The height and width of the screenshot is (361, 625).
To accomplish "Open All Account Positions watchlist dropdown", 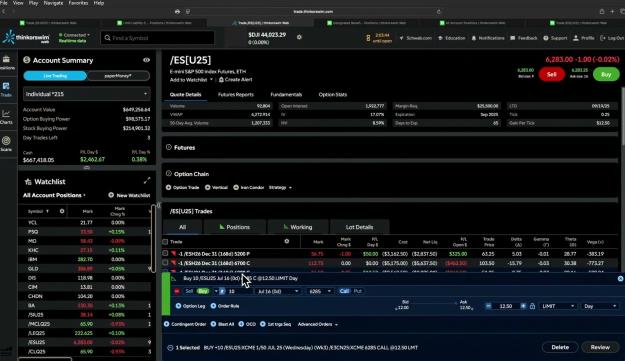I will click(54, 195).
